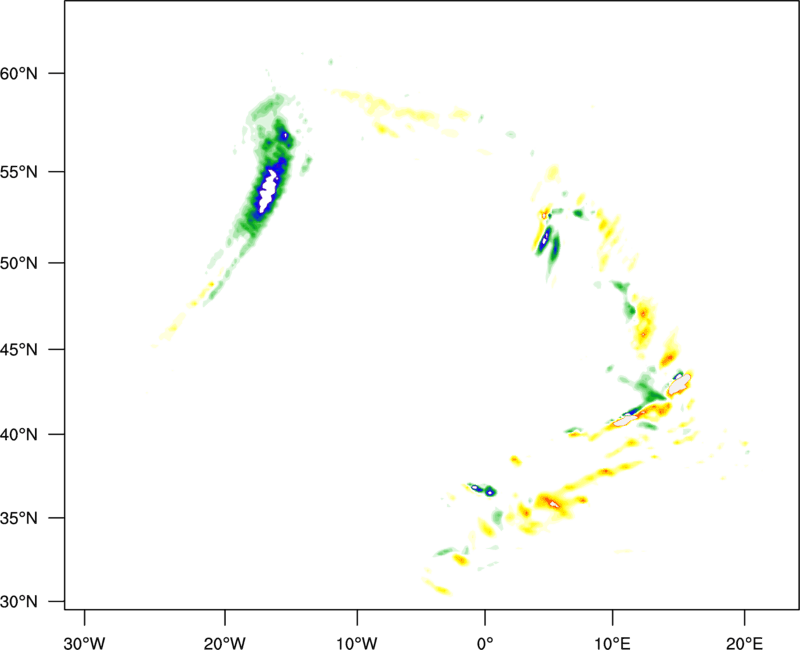This screenshot has height=650, width=800.
Task: Select the large white-core anomaly near 54°N 17°W
Action: tap(268, 191)
